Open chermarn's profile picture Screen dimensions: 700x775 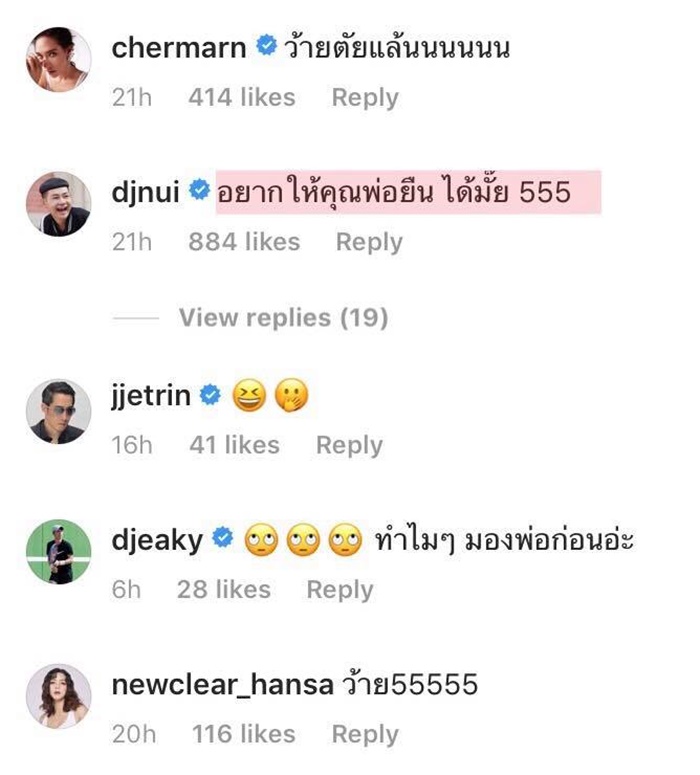pos(58,59)
